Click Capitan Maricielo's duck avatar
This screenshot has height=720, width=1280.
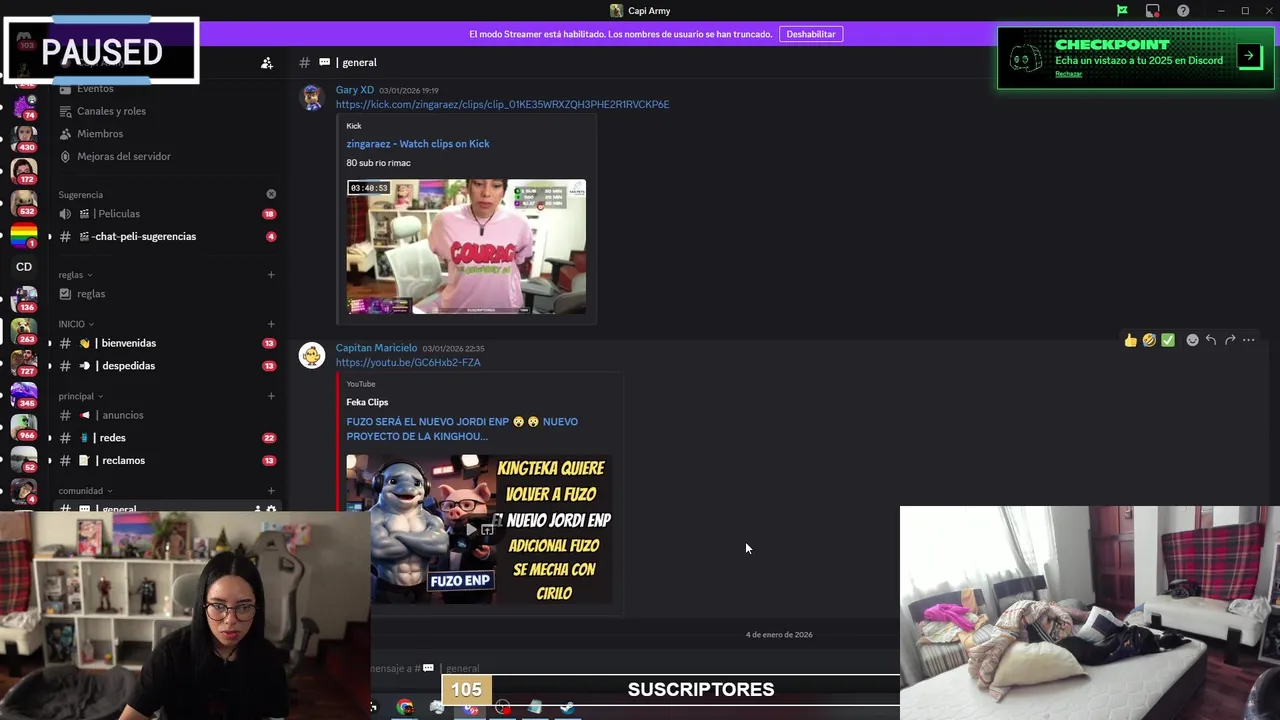click(x=313, y=355)
